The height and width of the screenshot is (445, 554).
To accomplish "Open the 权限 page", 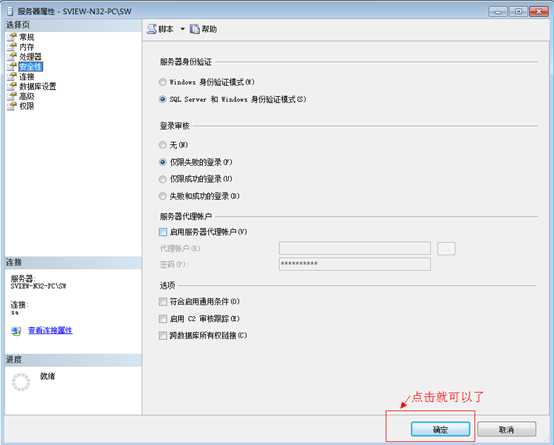I will [x=26, y=106].
